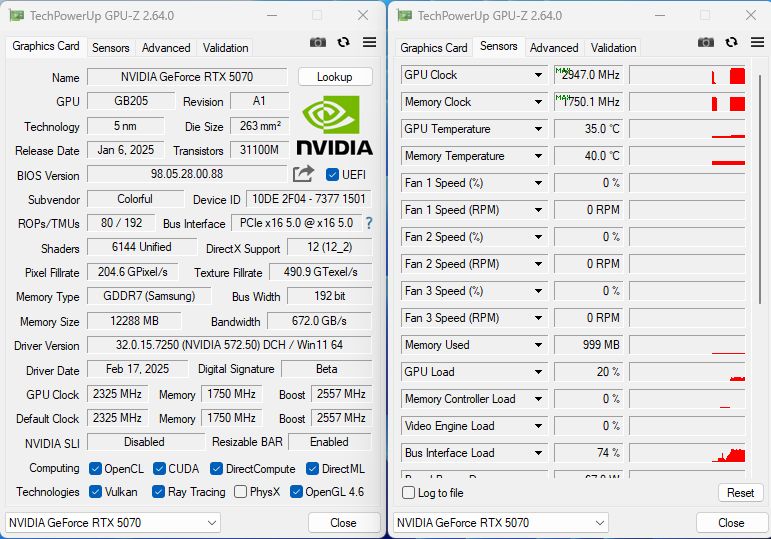Click Resizable BAR Enabled field
Viewport: 771px width, 539px height.
tap(329, 442)
